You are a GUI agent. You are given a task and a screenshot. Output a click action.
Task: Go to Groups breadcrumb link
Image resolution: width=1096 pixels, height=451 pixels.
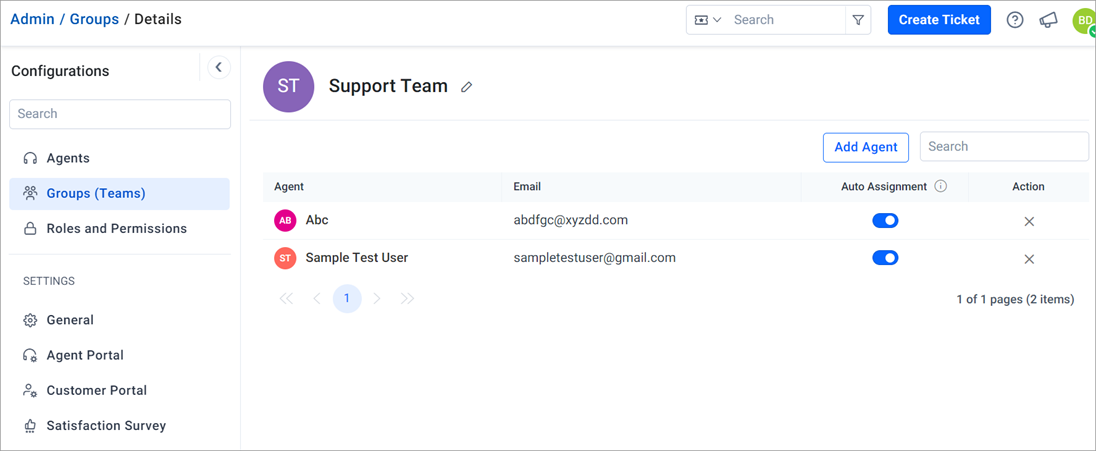click(94, 20)
